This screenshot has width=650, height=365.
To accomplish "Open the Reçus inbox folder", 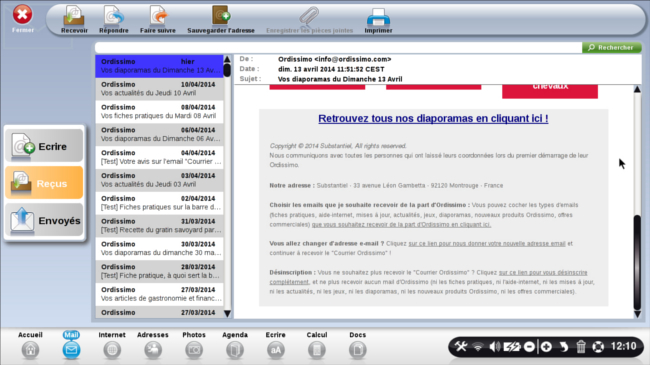I will (44, 183).
